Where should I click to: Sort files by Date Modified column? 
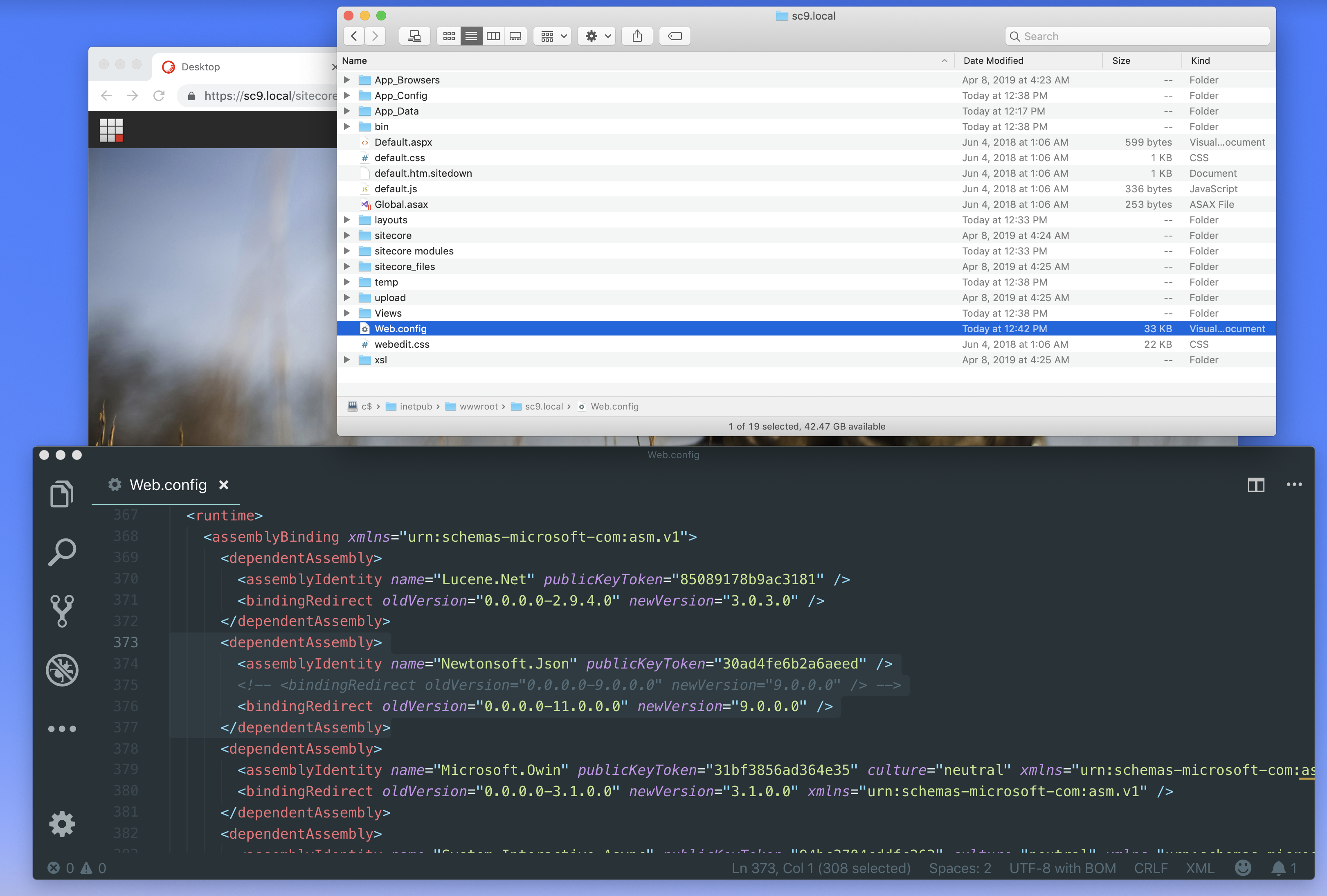[x=993, y=61]
